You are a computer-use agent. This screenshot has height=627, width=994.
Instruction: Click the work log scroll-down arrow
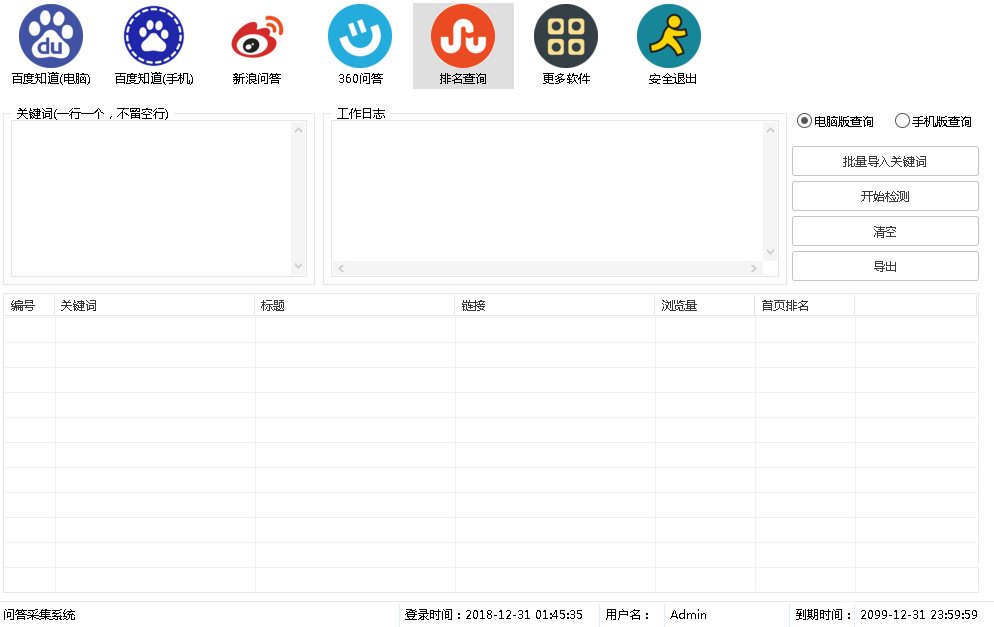pos(770,252)
